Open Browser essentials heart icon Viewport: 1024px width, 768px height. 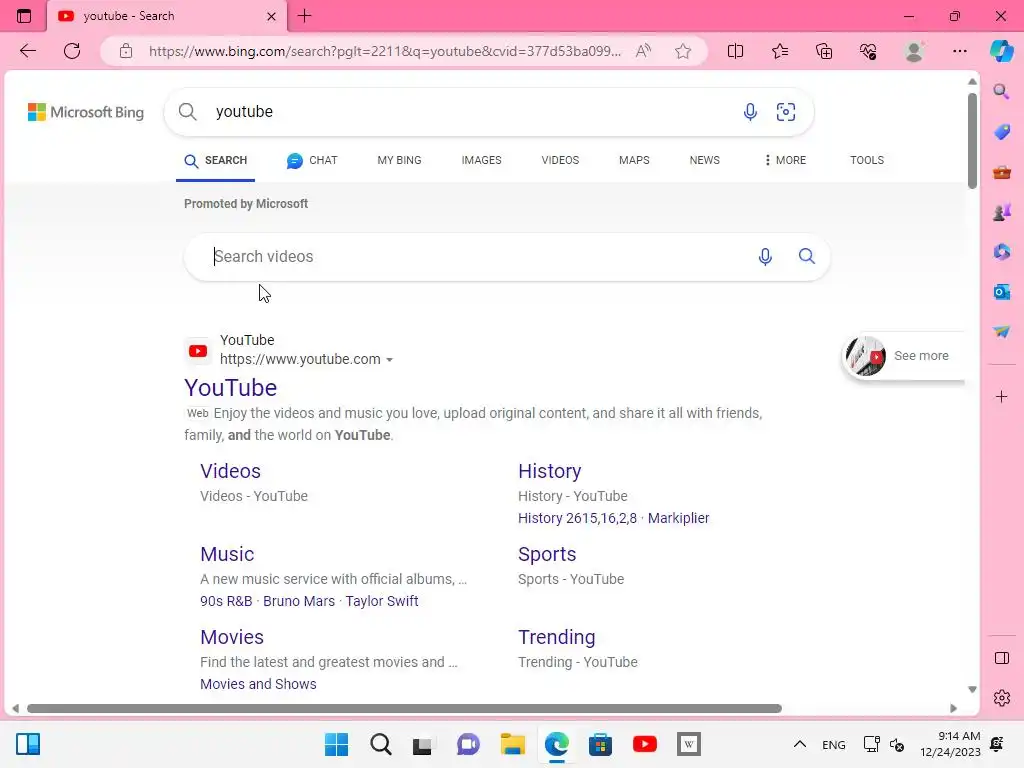pos(868,51)
